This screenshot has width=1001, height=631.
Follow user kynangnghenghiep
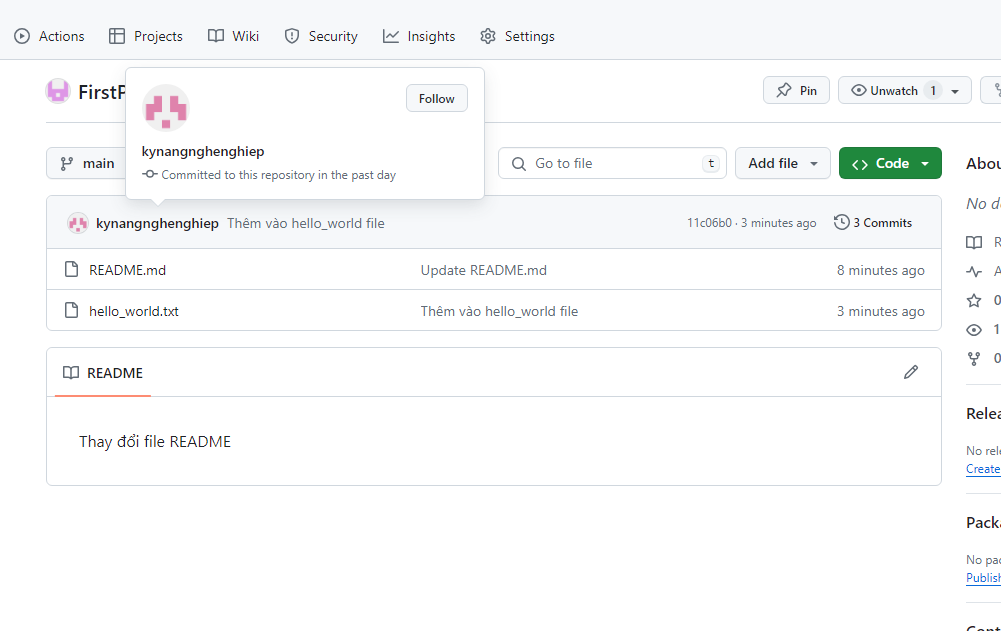tap(436, 98)
